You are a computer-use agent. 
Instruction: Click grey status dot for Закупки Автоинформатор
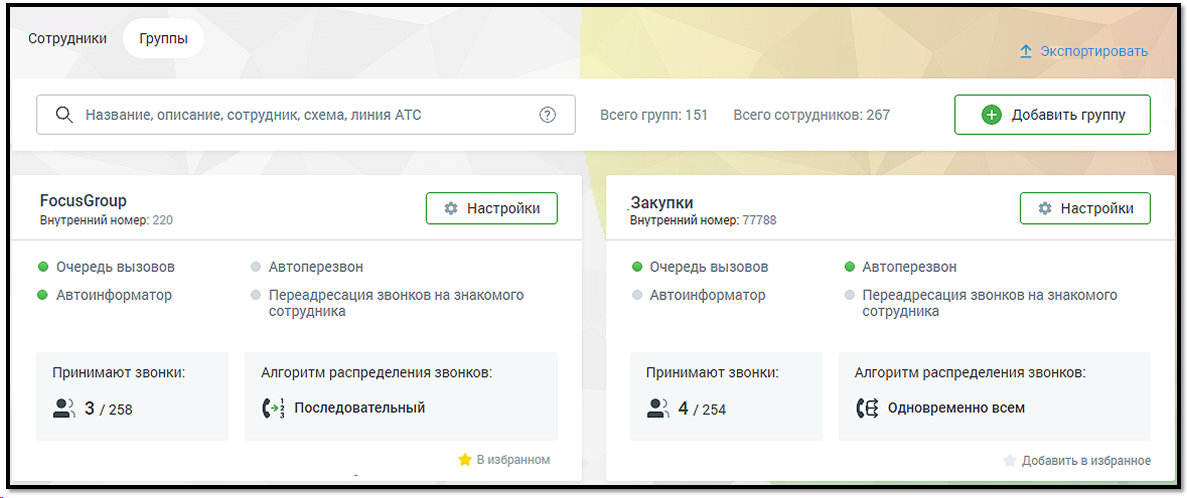point(637,295)
